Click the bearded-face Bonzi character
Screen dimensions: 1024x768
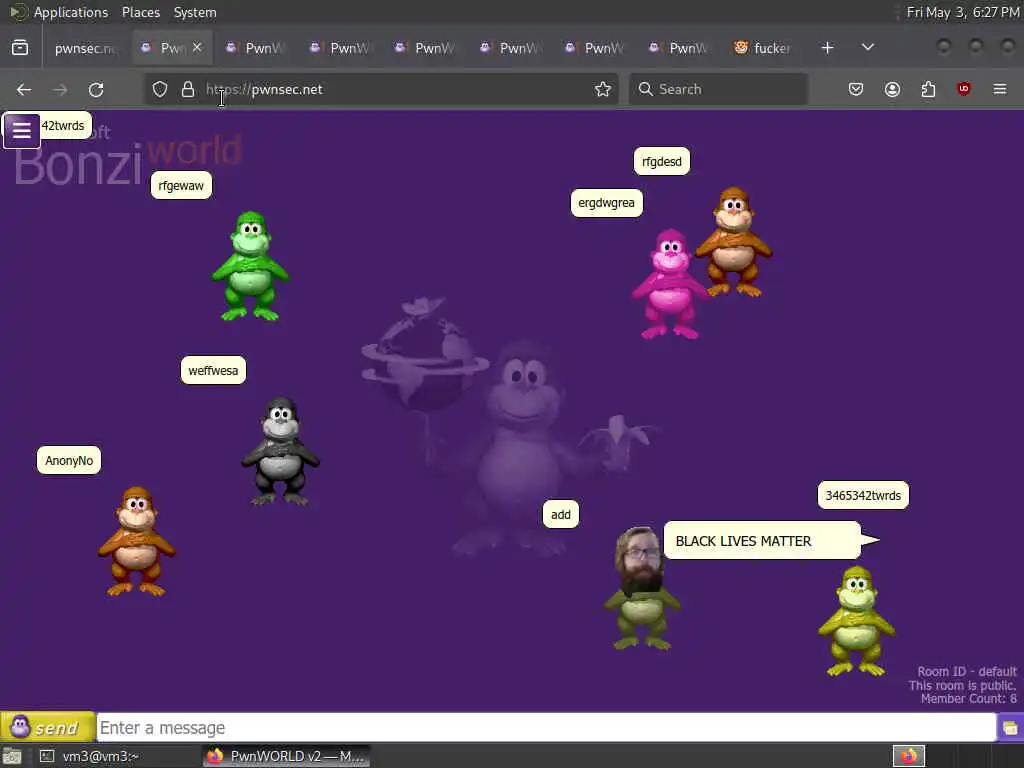pyautogui.click(x=641, y=588)
